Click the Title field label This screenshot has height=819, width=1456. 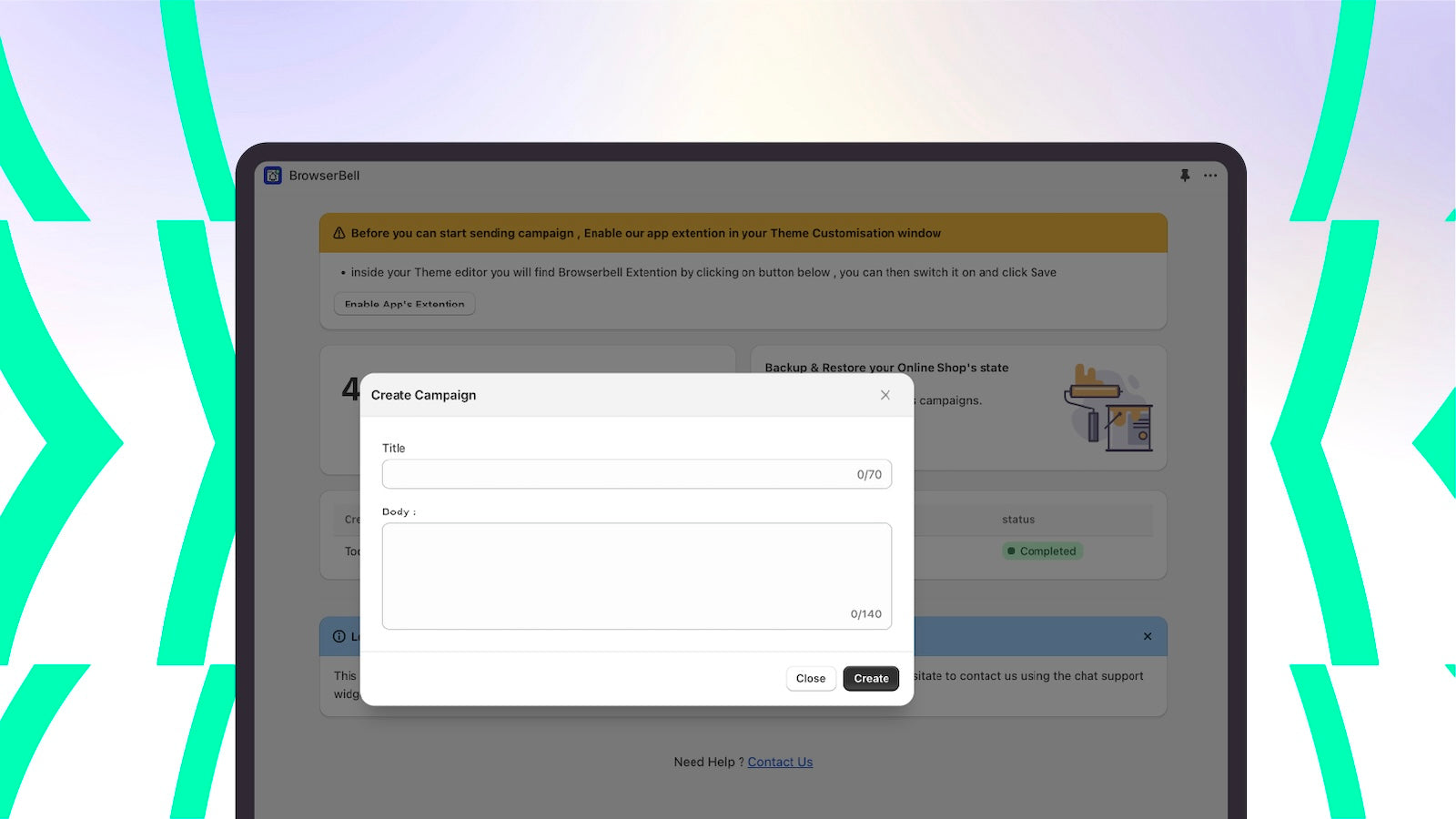coord(394,449)
